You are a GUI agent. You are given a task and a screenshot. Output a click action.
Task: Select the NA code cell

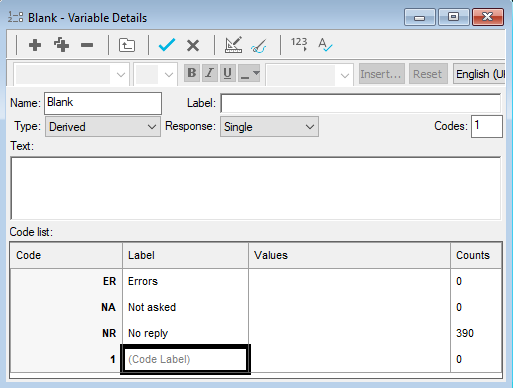pos(66,307)
